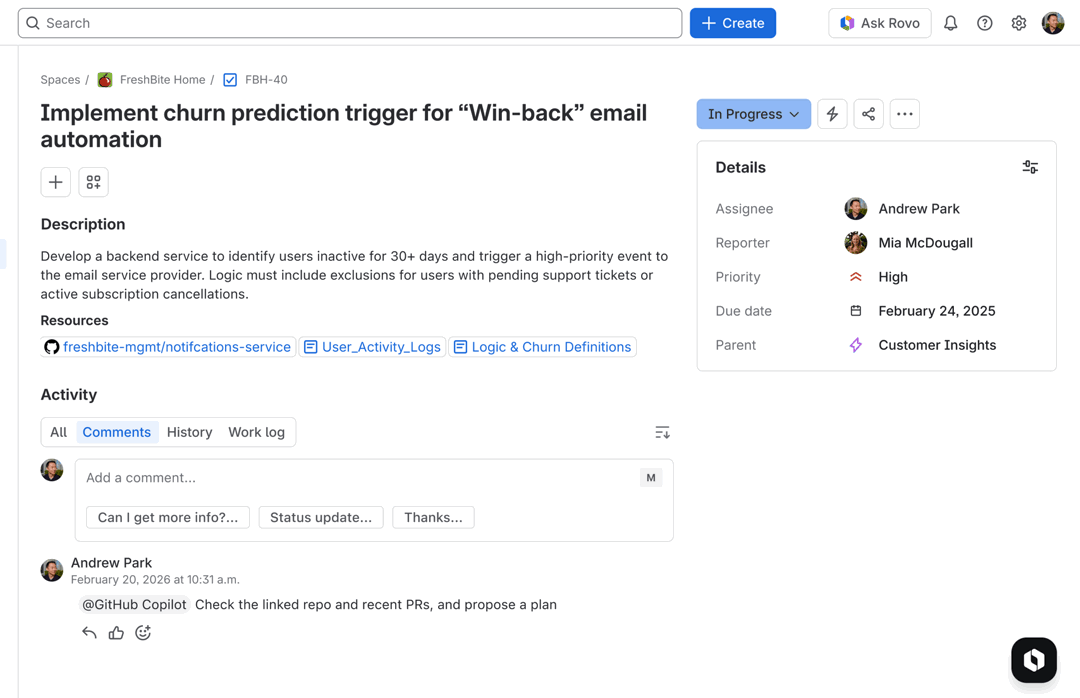This screenshot has width=1080, height=698.
Task: Click the avatar beside comment box
Action: (52, 471)
